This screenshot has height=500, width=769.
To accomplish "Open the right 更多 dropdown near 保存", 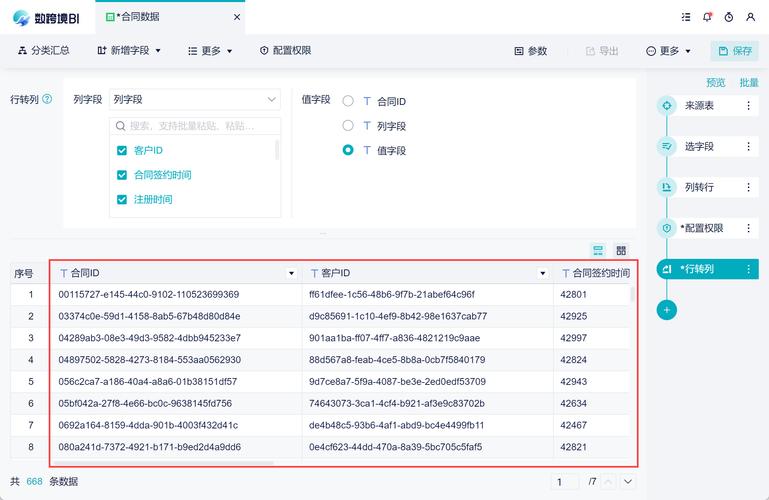I will pos(668,51).
